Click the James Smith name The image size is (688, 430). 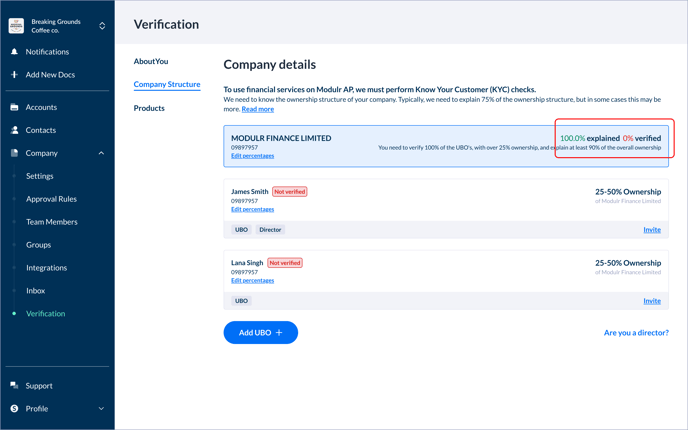250,192
